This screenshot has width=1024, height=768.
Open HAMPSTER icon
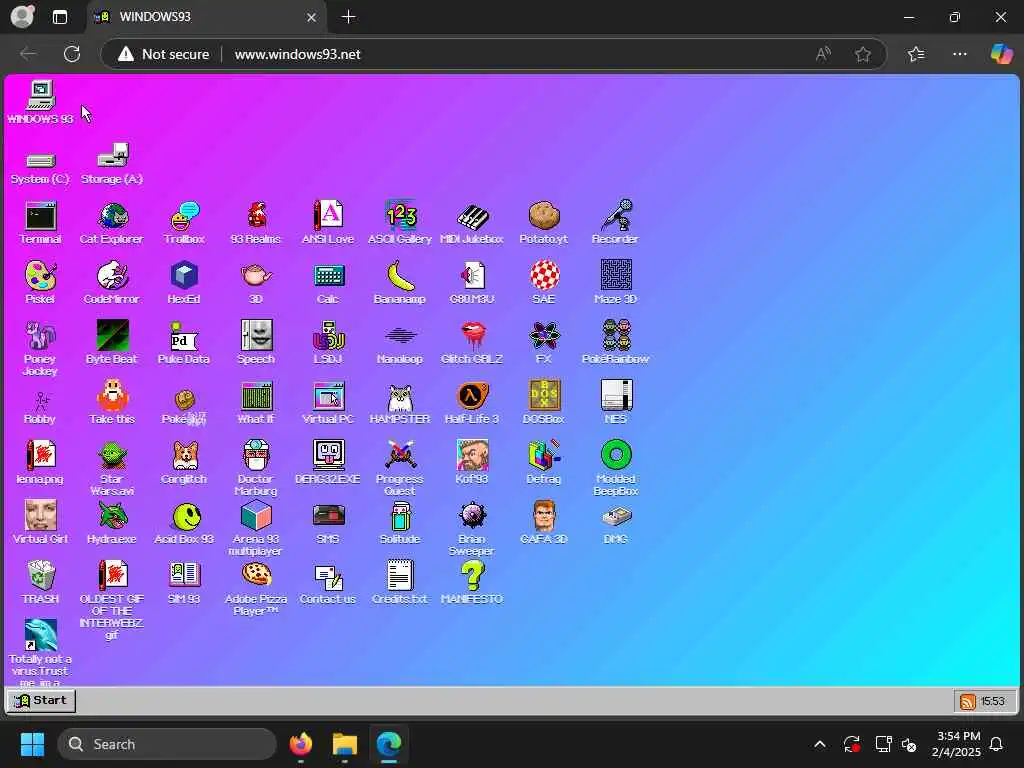pyautogui.click(x=400, y=403)
